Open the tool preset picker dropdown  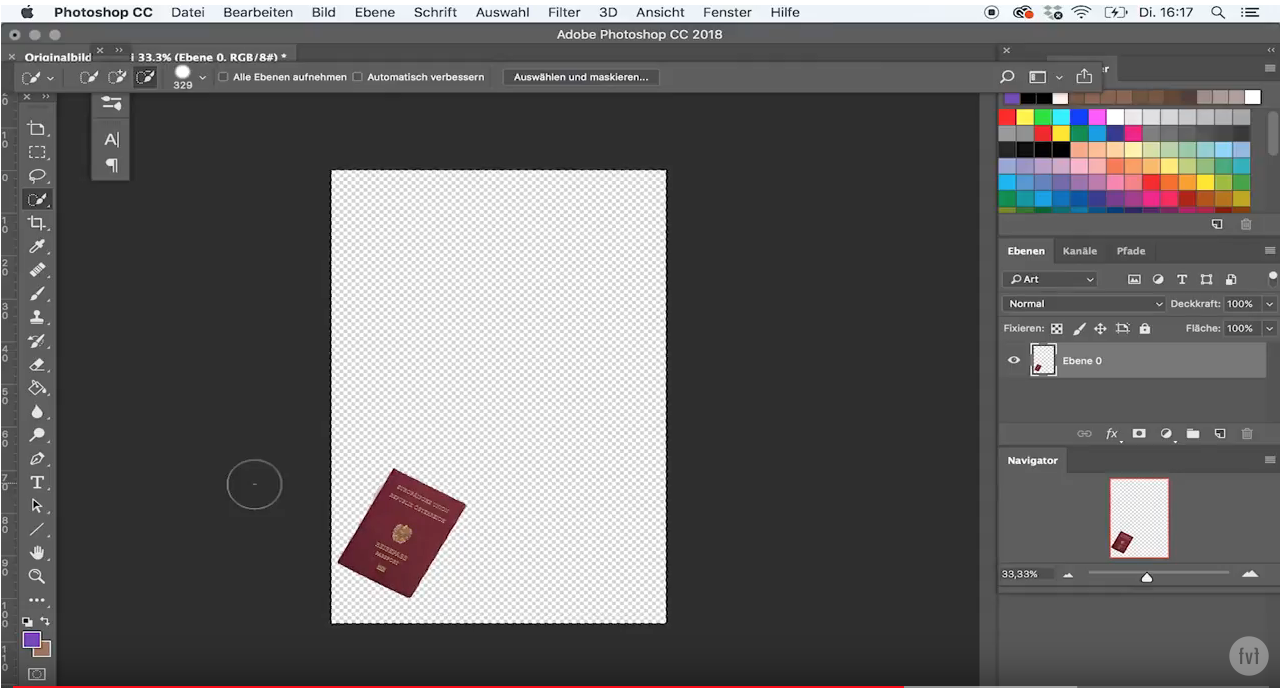(x=51, y=78)
